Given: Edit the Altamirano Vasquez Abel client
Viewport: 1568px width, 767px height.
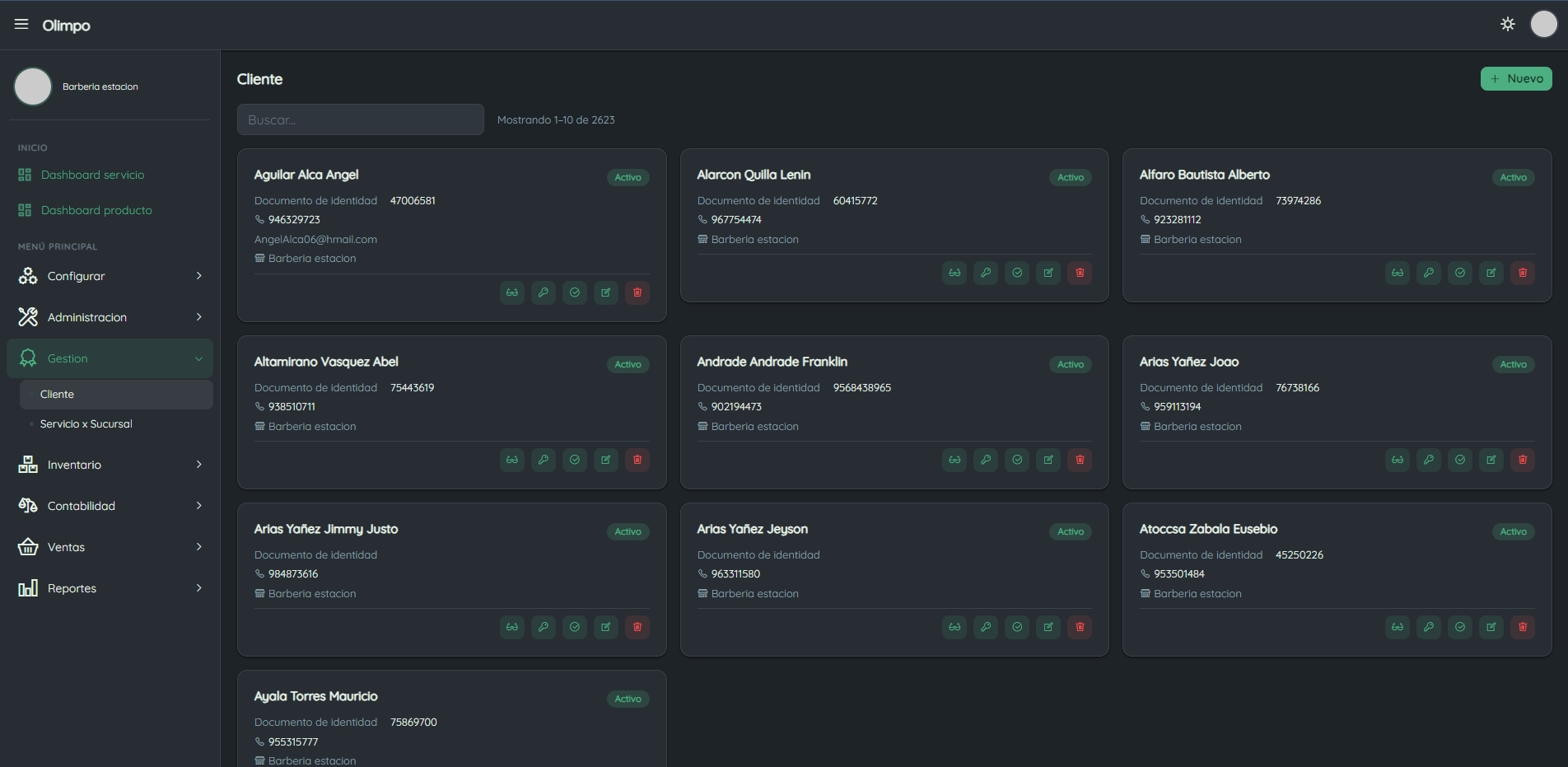Looking at the screenshot, I should click(606, 460).
